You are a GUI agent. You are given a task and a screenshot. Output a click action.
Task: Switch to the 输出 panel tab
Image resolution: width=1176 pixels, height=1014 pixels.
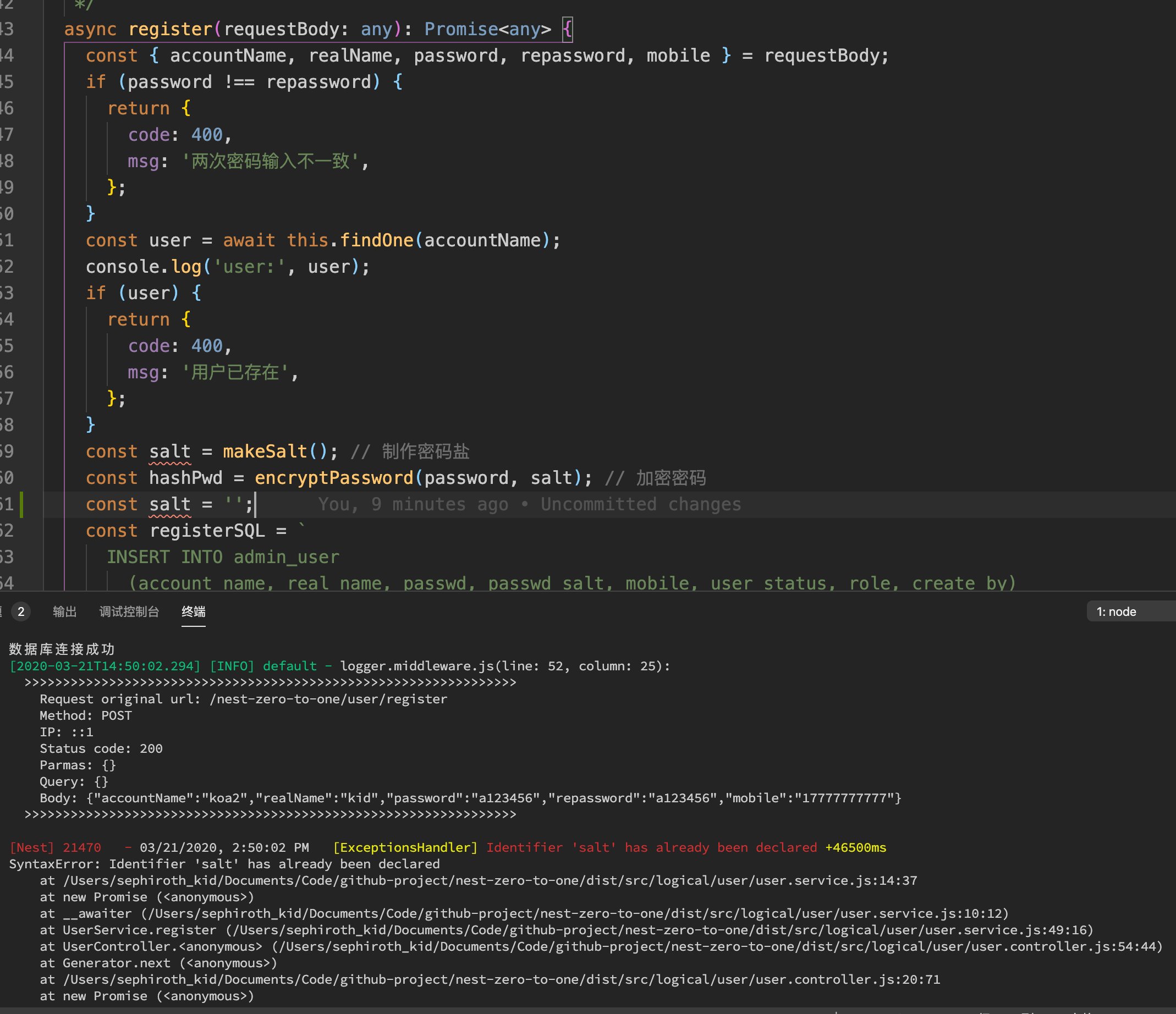[x=64, y=611]
